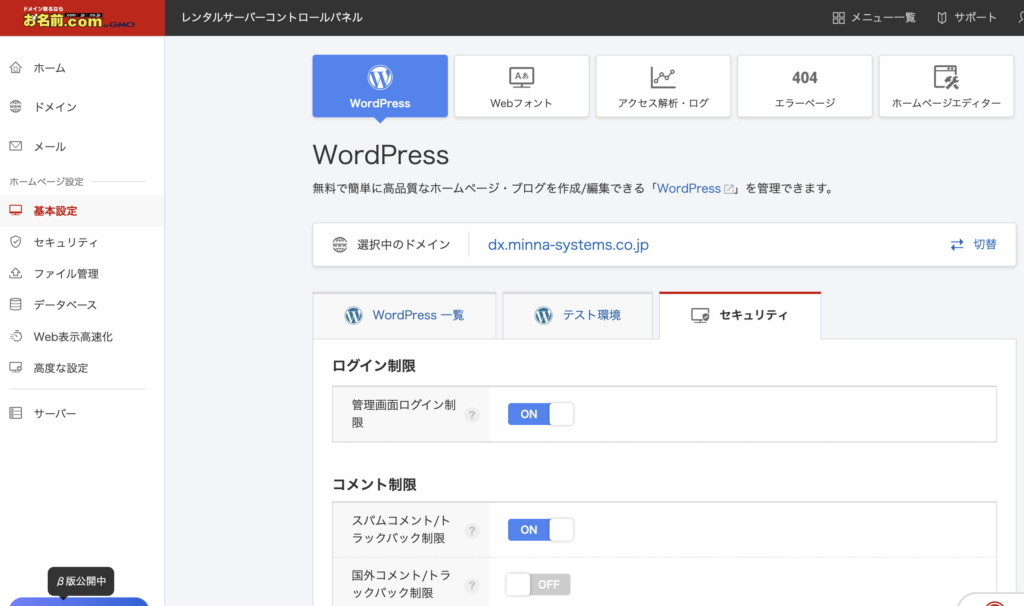Follow the WordPress external link in description
The width and height of the screenshot is (1024, 606).
[696, 189]
